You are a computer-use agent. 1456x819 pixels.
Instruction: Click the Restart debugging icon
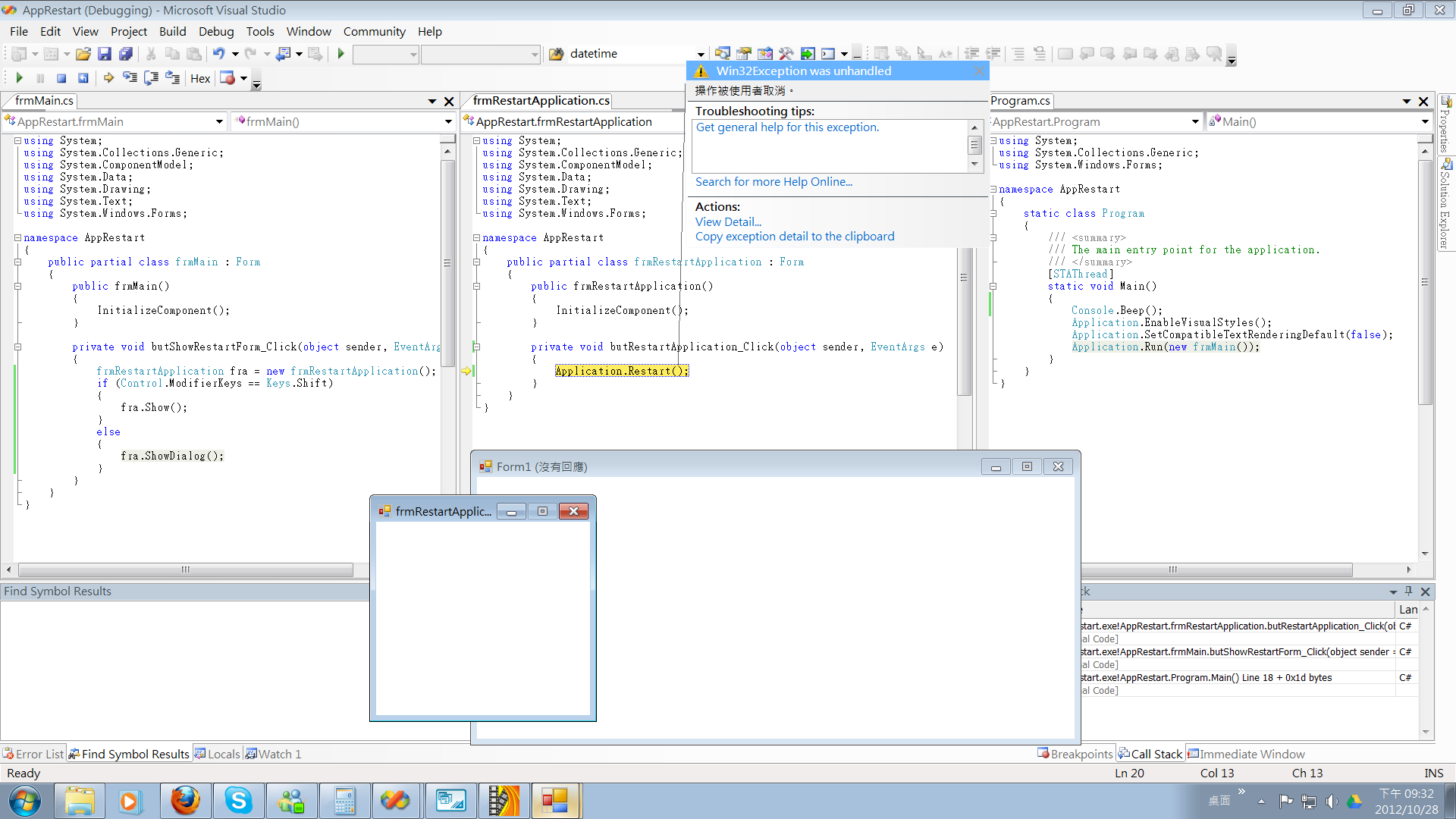click(x=83, y=78)
